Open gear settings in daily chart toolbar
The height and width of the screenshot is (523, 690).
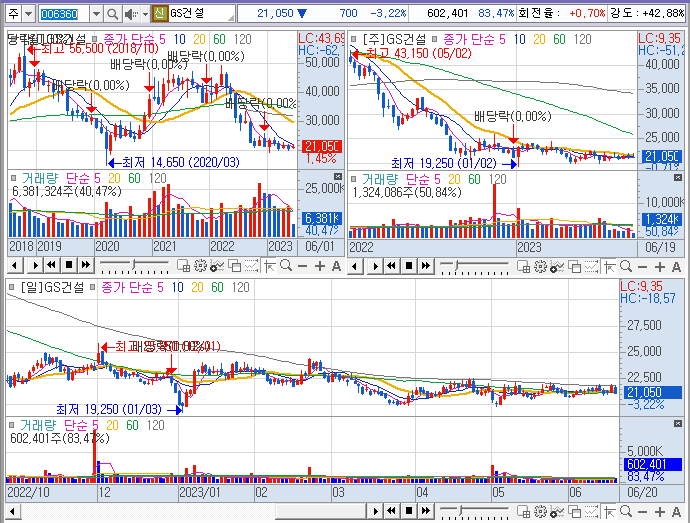540,511
